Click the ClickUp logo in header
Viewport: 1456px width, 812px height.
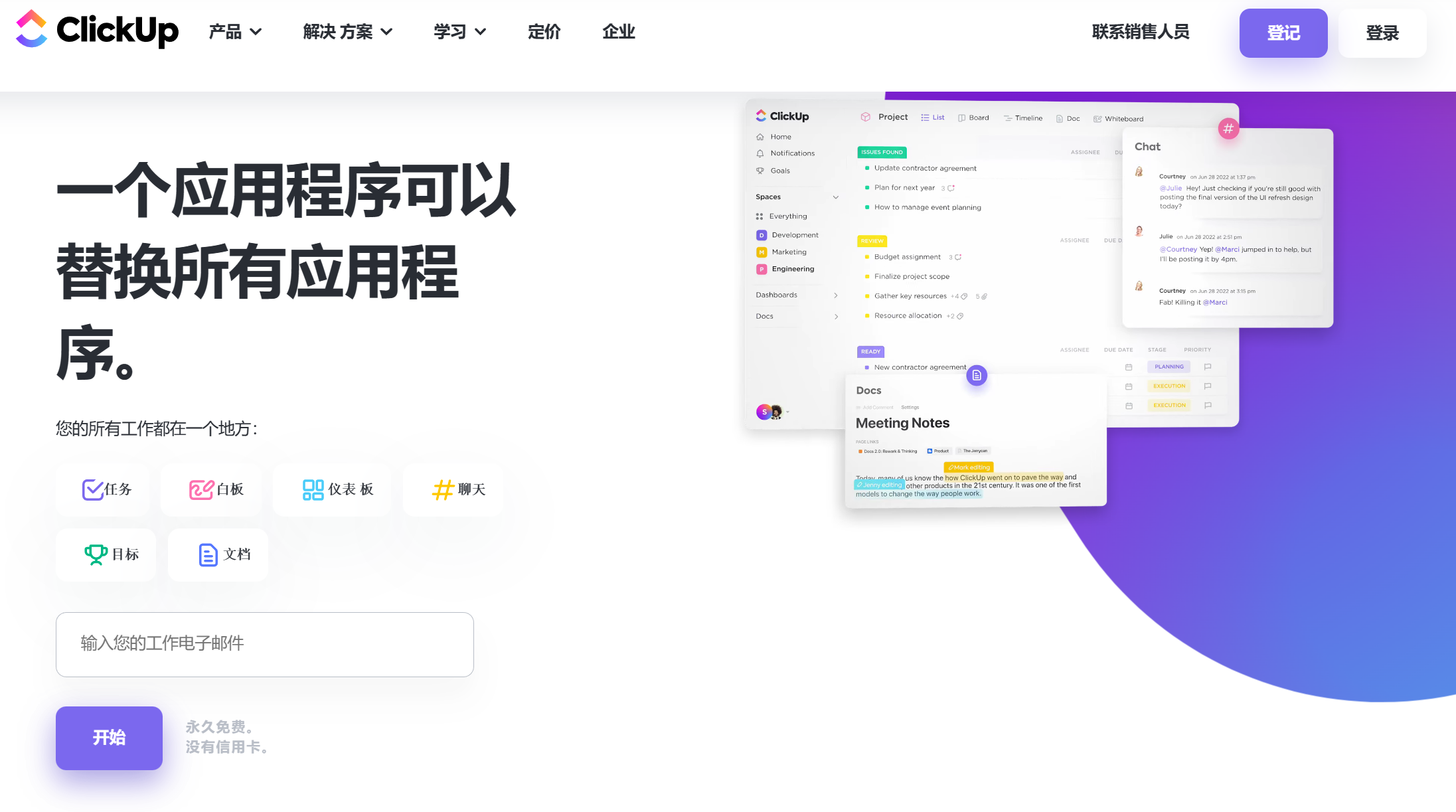coord(97,30)
